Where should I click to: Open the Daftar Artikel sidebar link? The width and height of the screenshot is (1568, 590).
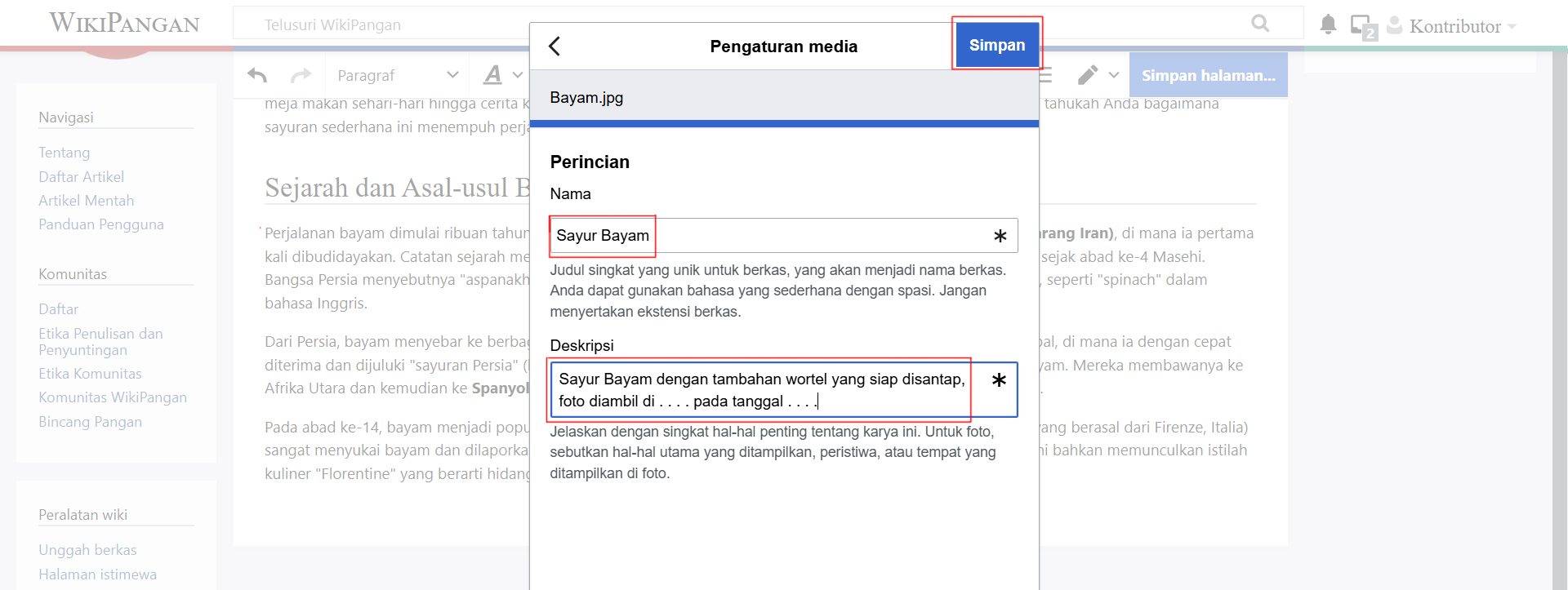tap(81, 177)
